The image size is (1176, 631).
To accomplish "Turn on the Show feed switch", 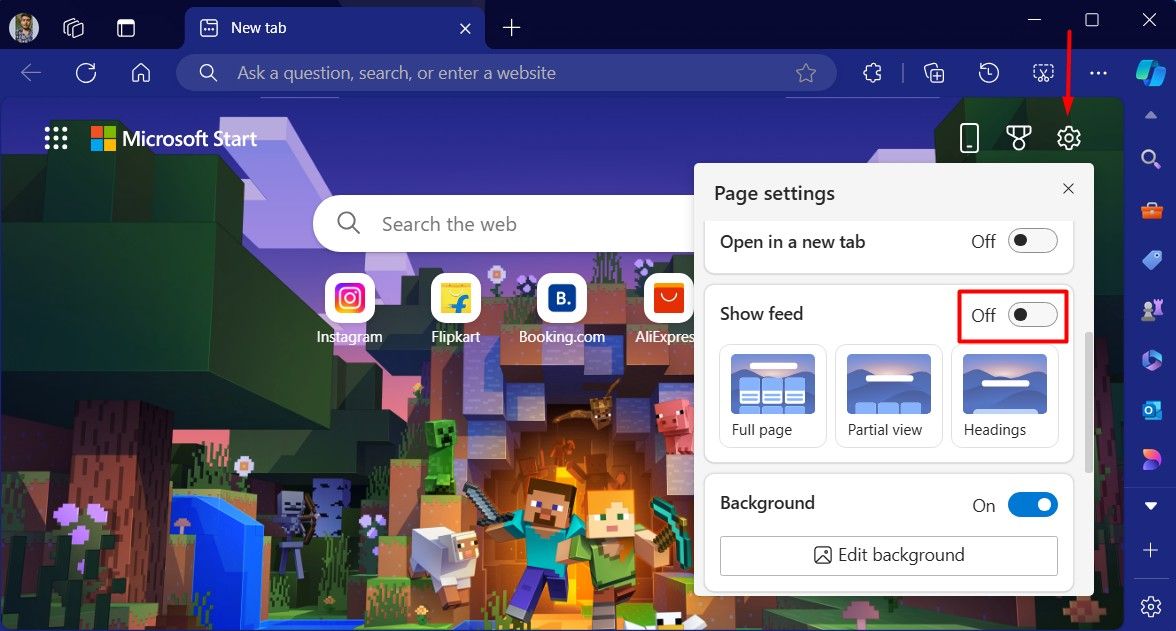I will (x=1033, y=314).
